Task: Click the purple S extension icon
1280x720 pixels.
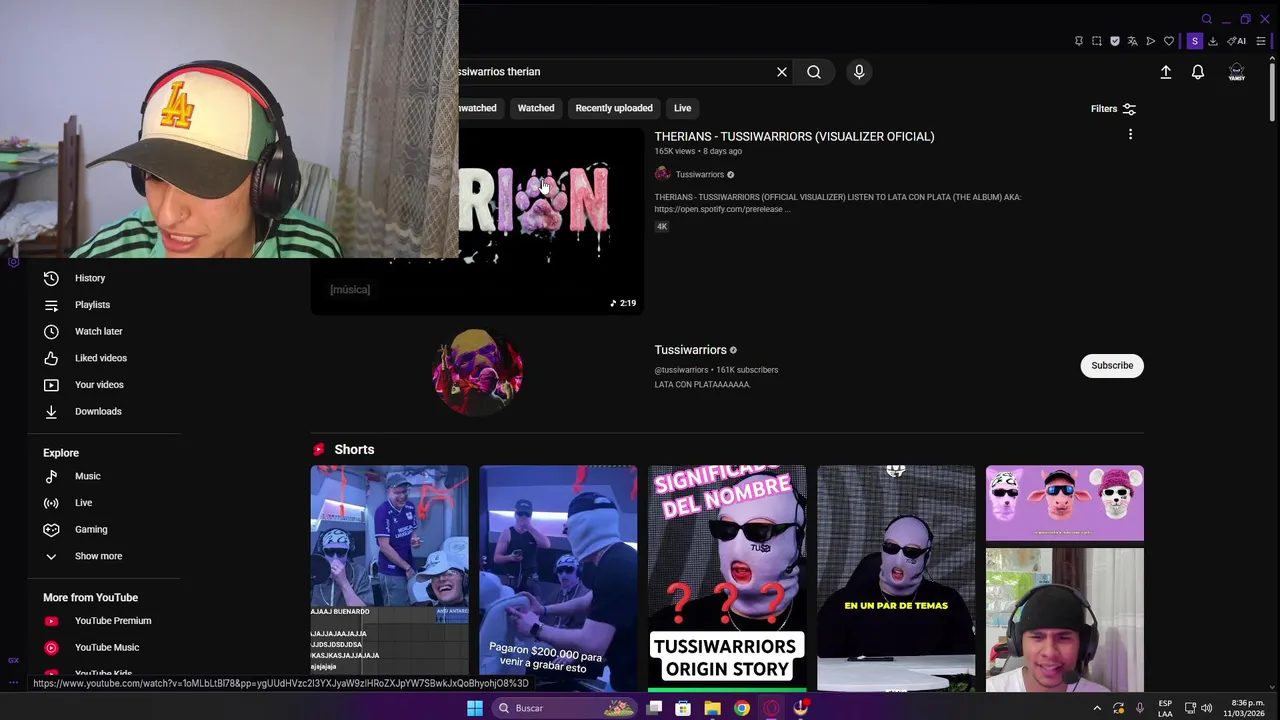Action: tap(1194, 41)
